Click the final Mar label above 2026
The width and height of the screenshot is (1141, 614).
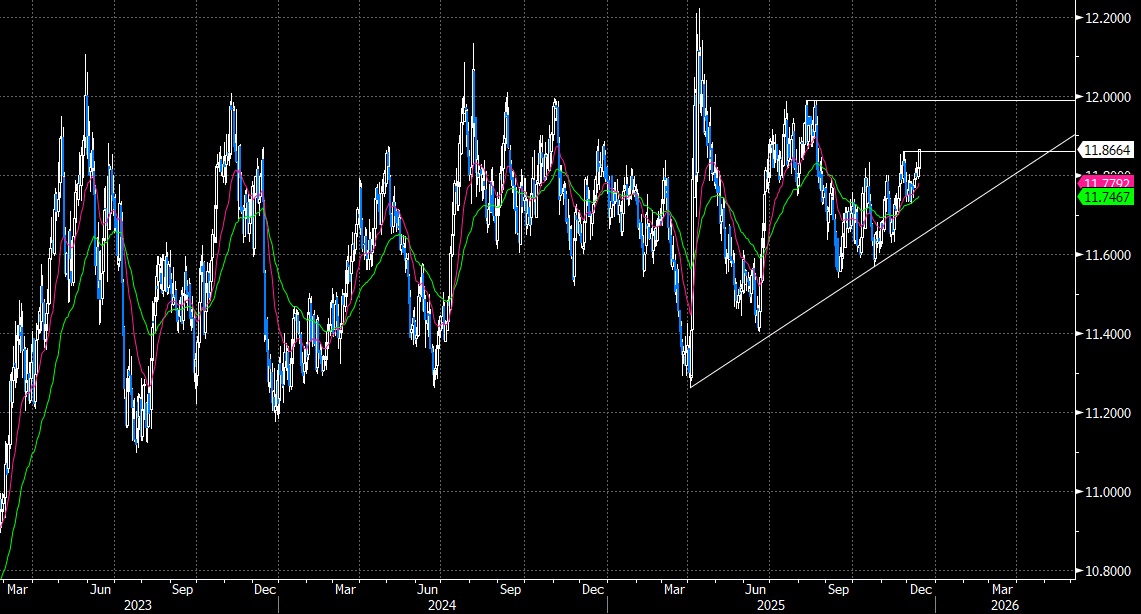(1003, 590)
